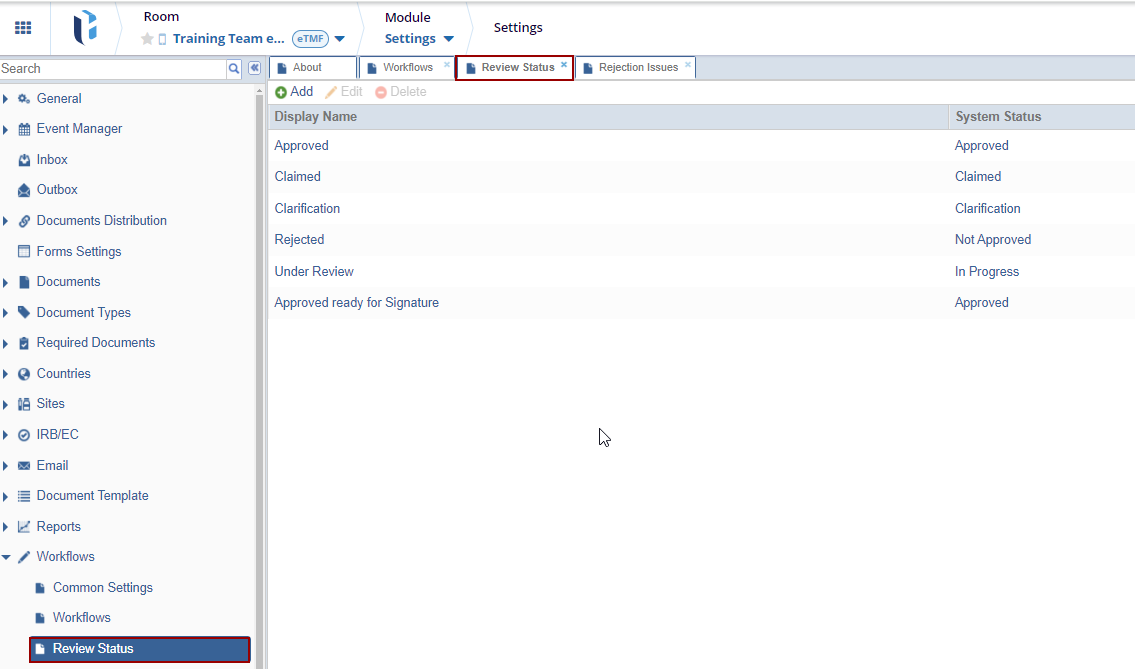Viewport: 1135px width, 669px height.
Task: Select the Under Review status row
Action: (314, 272)
